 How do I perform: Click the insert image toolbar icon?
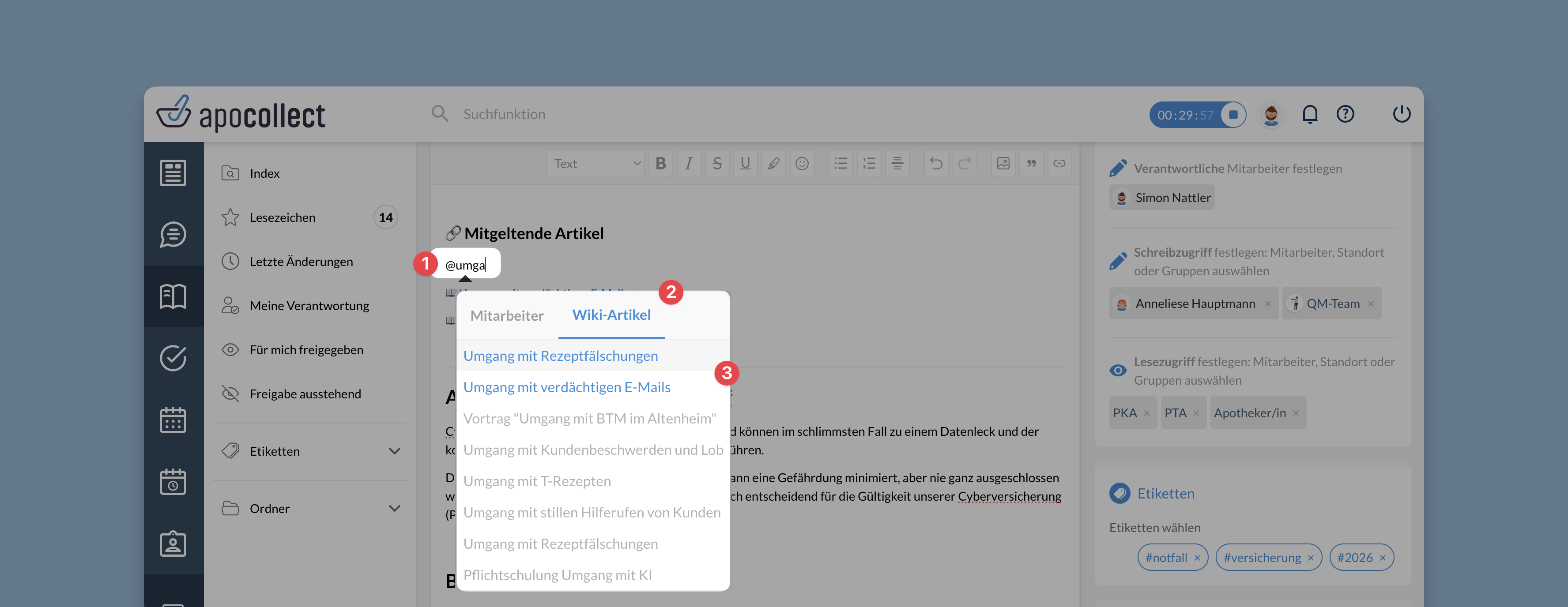coord(1003,163)
